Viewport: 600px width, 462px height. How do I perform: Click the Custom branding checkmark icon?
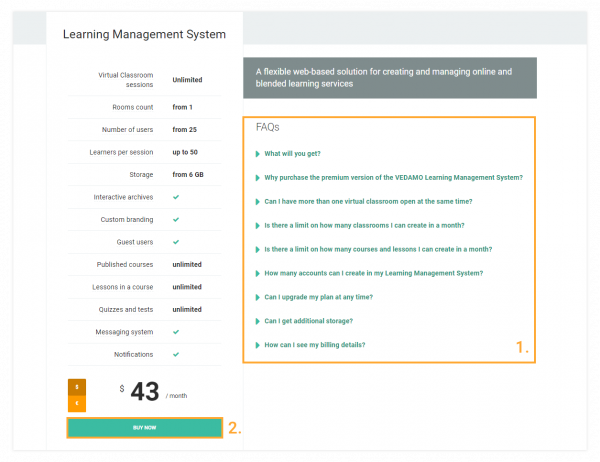[x=176, y=220]
